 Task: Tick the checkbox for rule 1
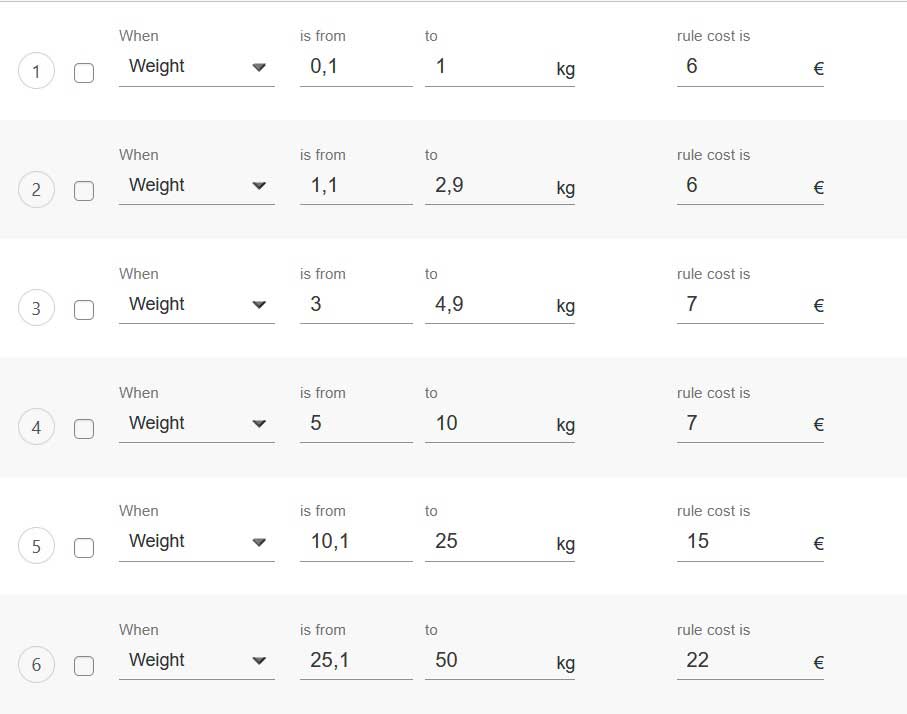tap(84, 73)
